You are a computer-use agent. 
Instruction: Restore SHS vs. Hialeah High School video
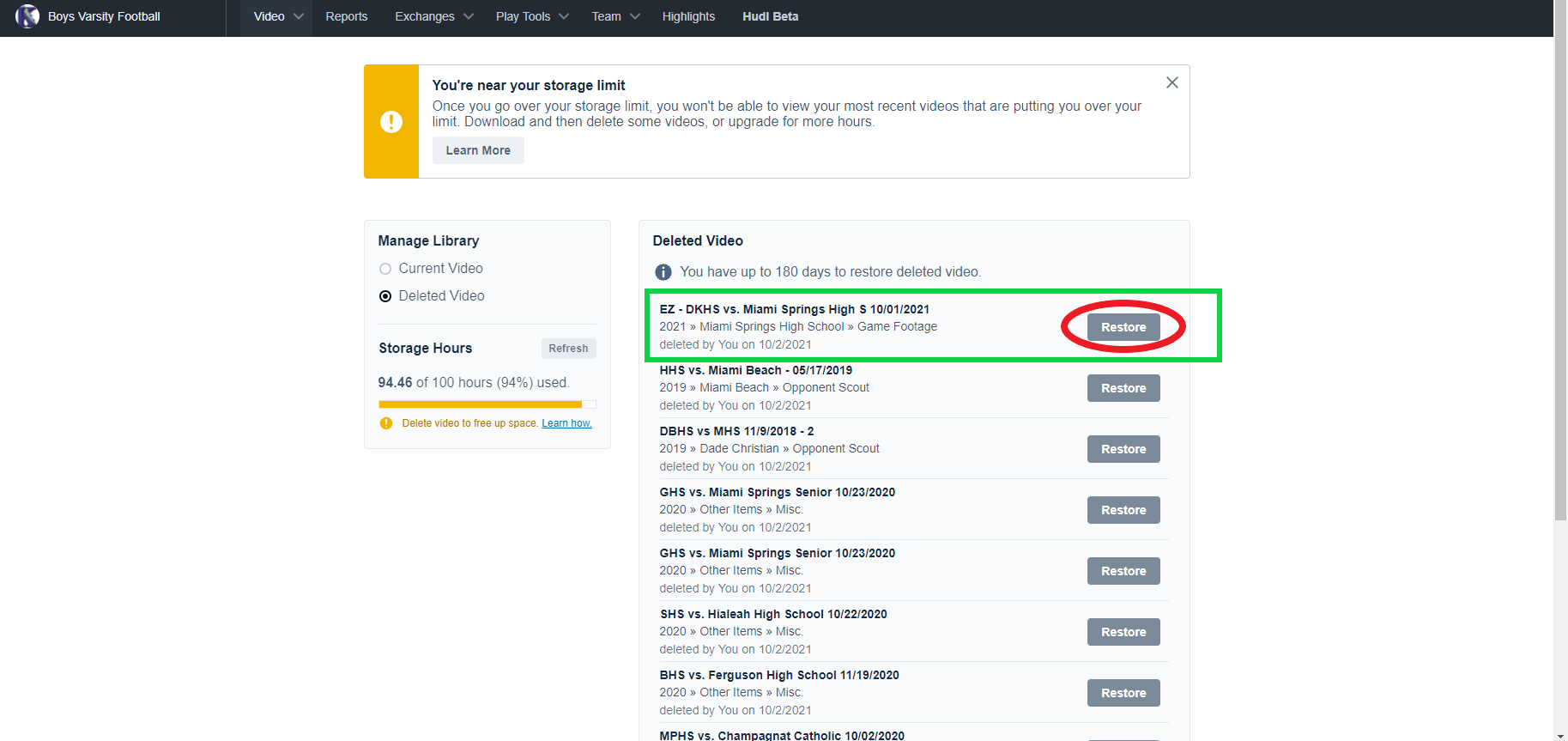(x=1123, y=632)
